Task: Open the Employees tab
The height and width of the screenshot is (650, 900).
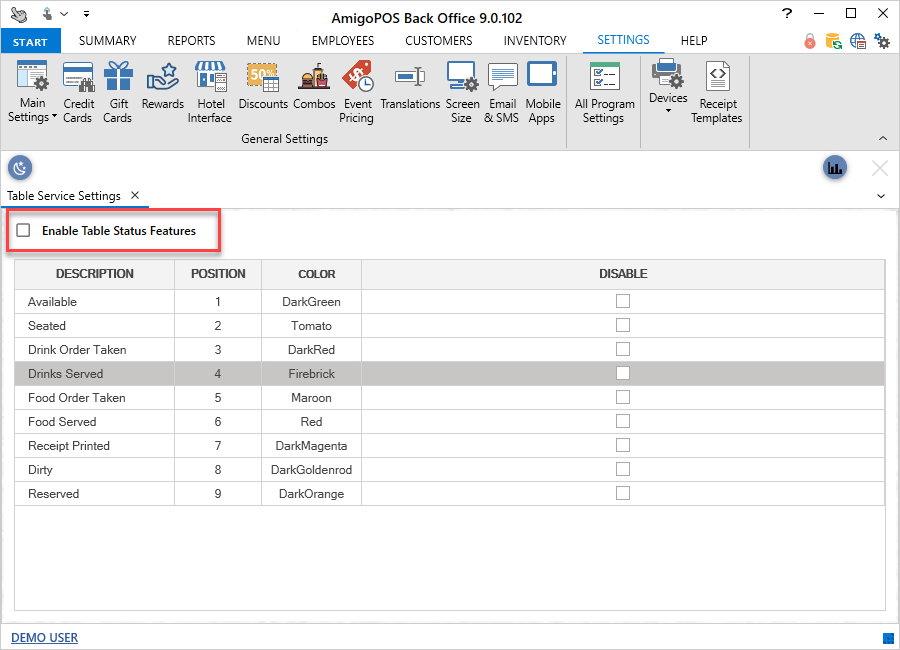Action: point(342,41)
